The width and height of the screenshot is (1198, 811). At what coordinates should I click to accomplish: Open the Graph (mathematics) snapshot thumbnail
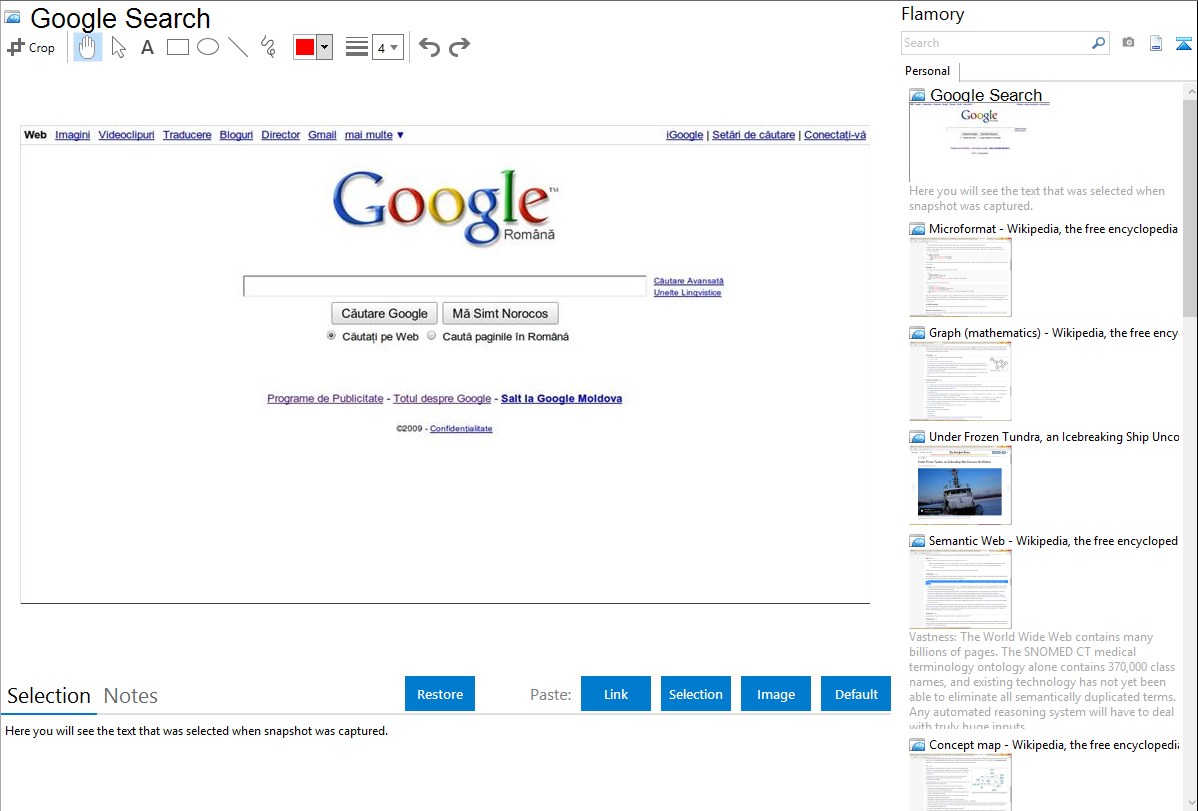pos(960,381)
